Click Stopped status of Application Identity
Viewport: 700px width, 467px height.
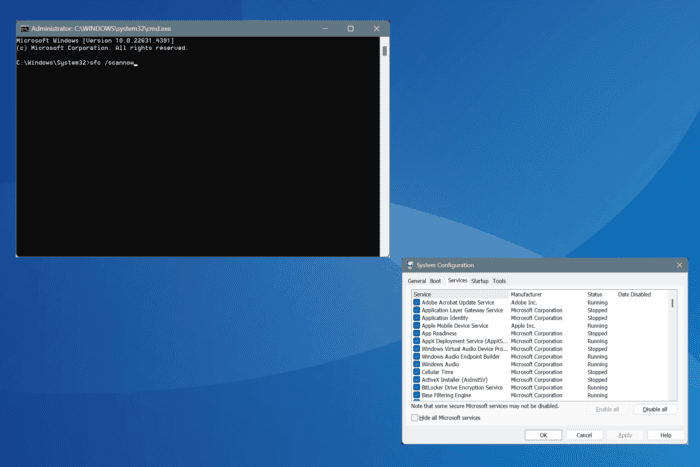pos(597,318)
